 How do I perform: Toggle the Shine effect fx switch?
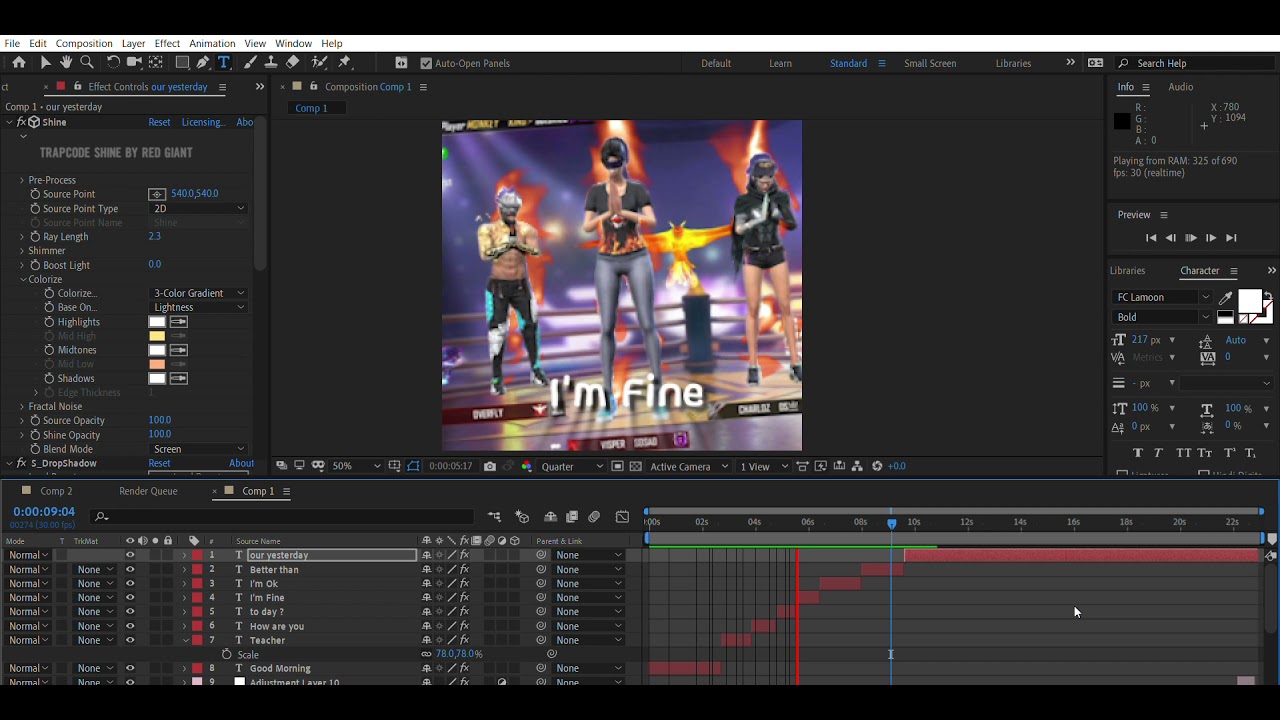pos(21,122)
